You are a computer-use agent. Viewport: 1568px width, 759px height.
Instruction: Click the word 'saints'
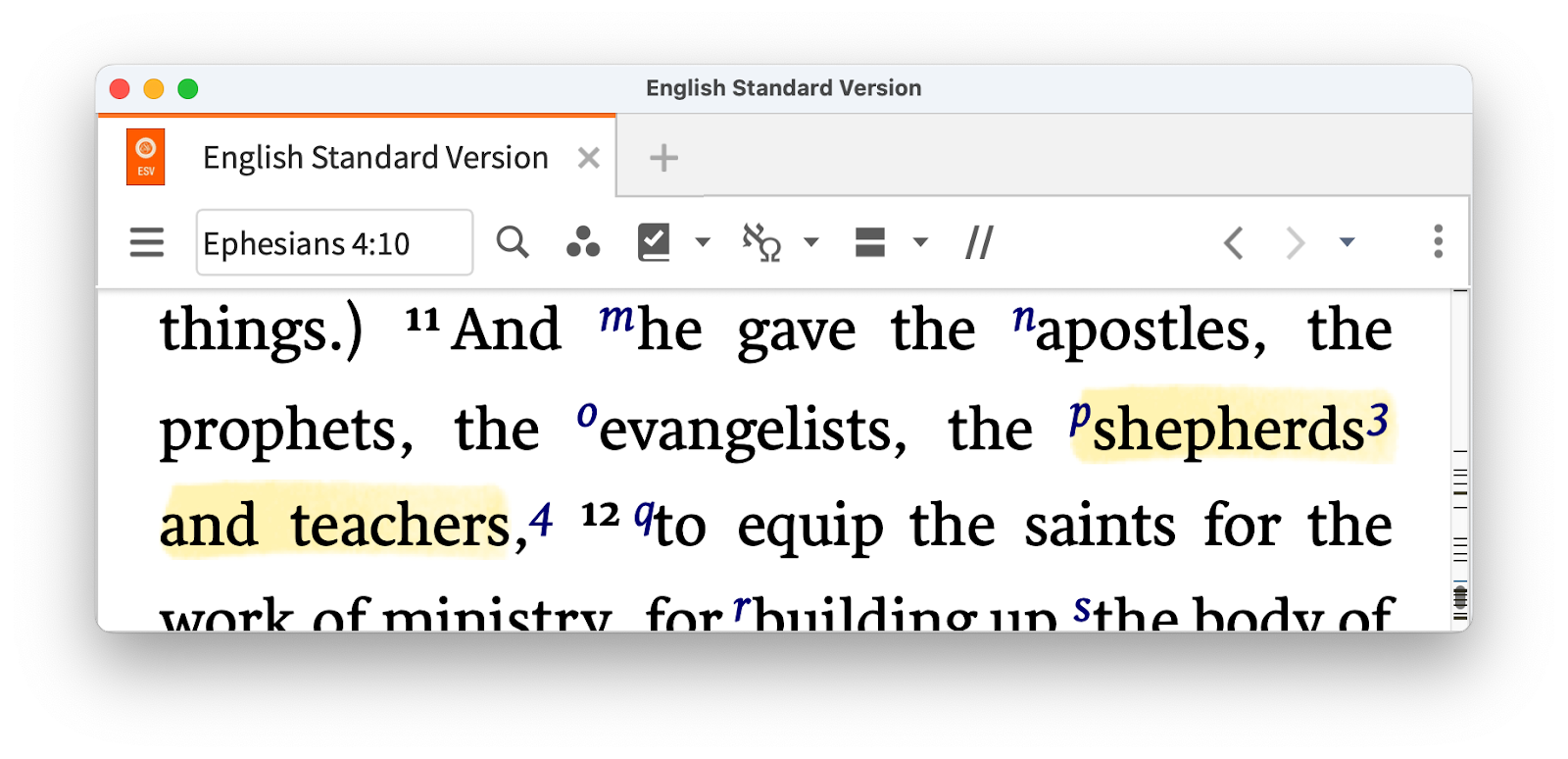point(1100,526)
